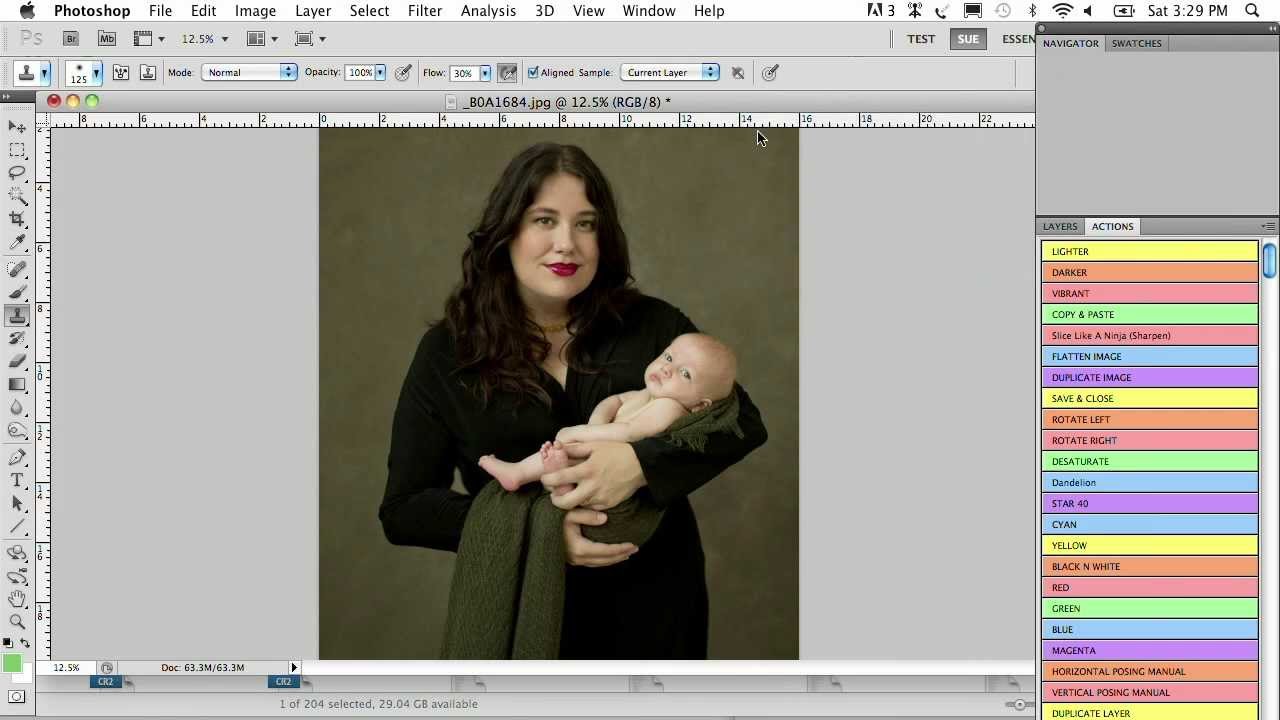Switch to the Swatches tab
1280x720 pixels.
[1136, 43]
